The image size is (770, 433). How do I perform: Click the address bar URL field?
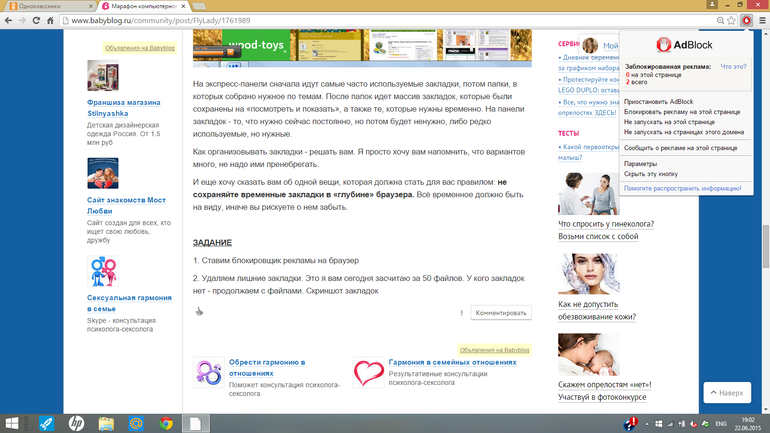pos(388,20)
